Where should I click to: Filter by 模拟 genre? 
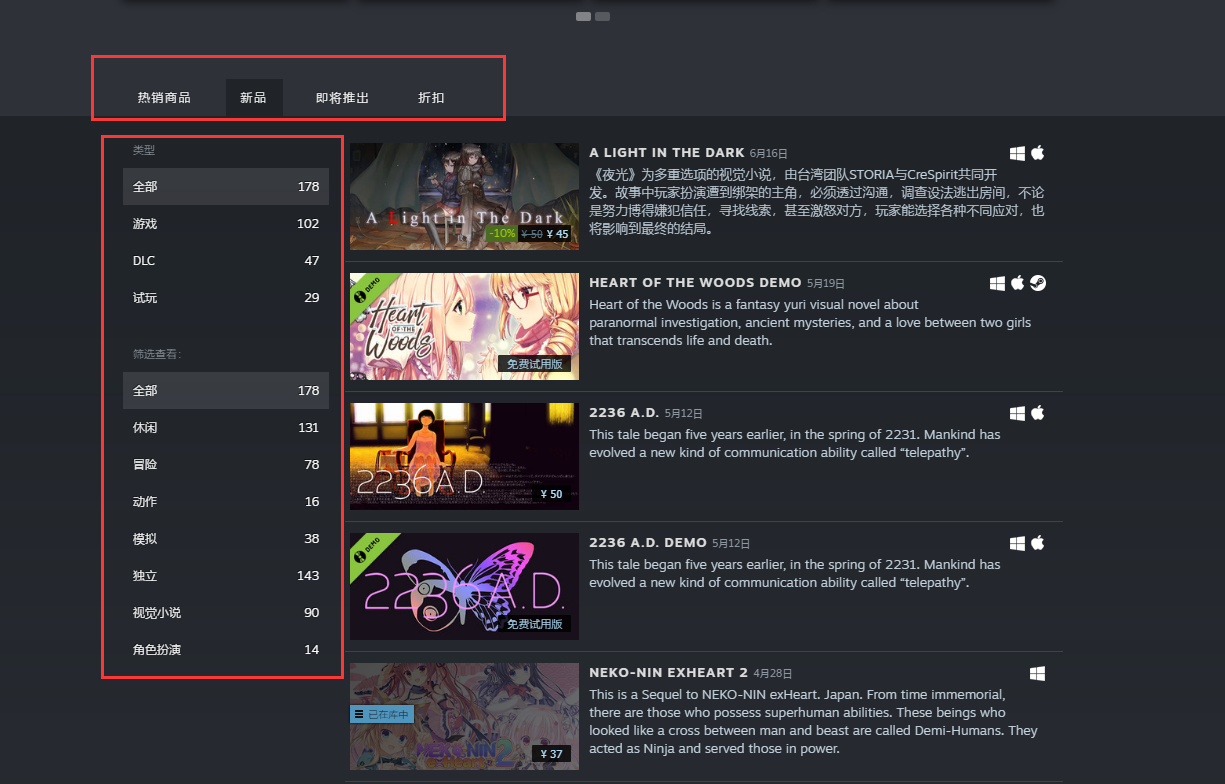click(x=226, y=539)
